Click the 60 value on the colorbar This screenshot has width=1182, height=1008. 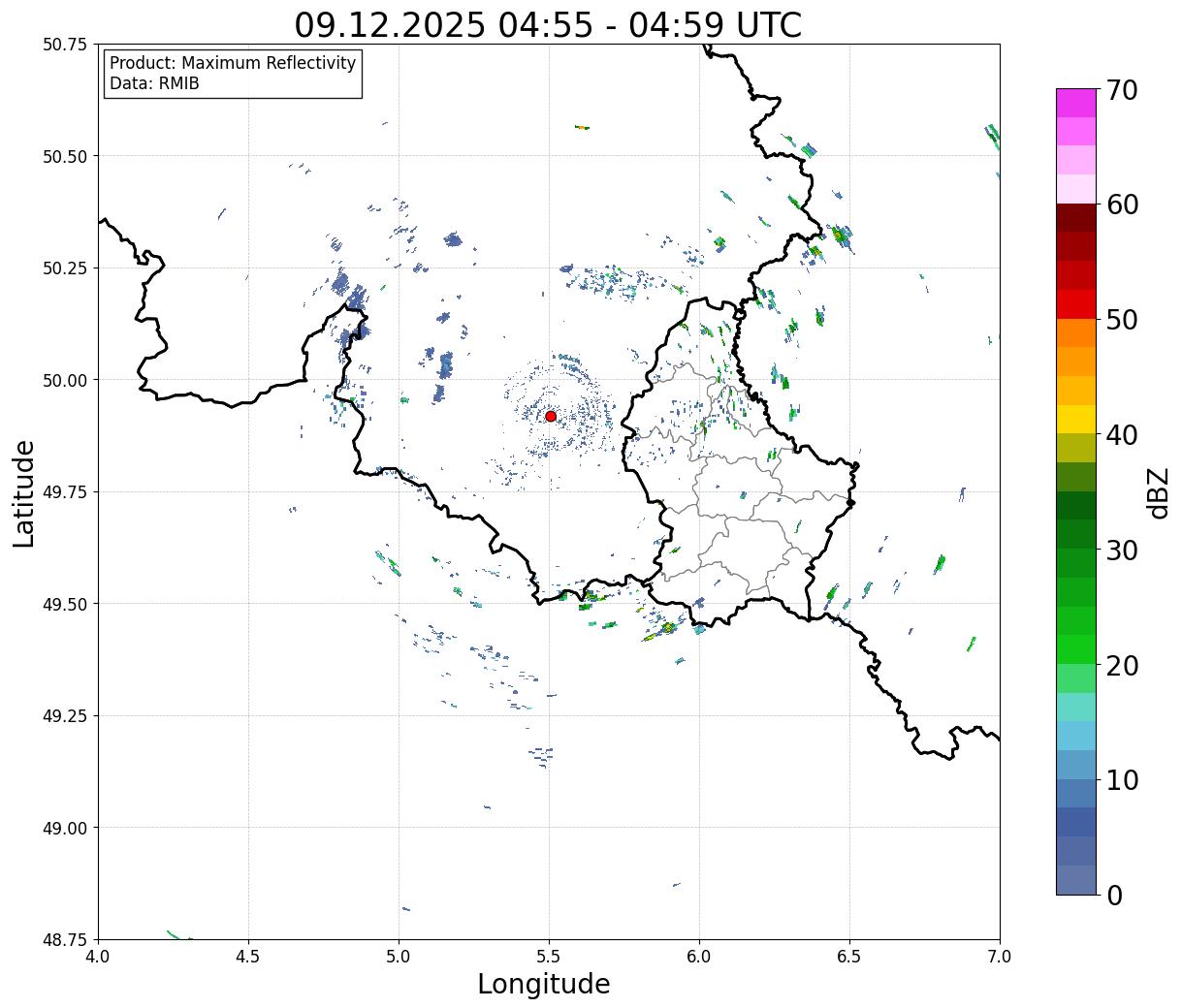[x=1122, y=205]
